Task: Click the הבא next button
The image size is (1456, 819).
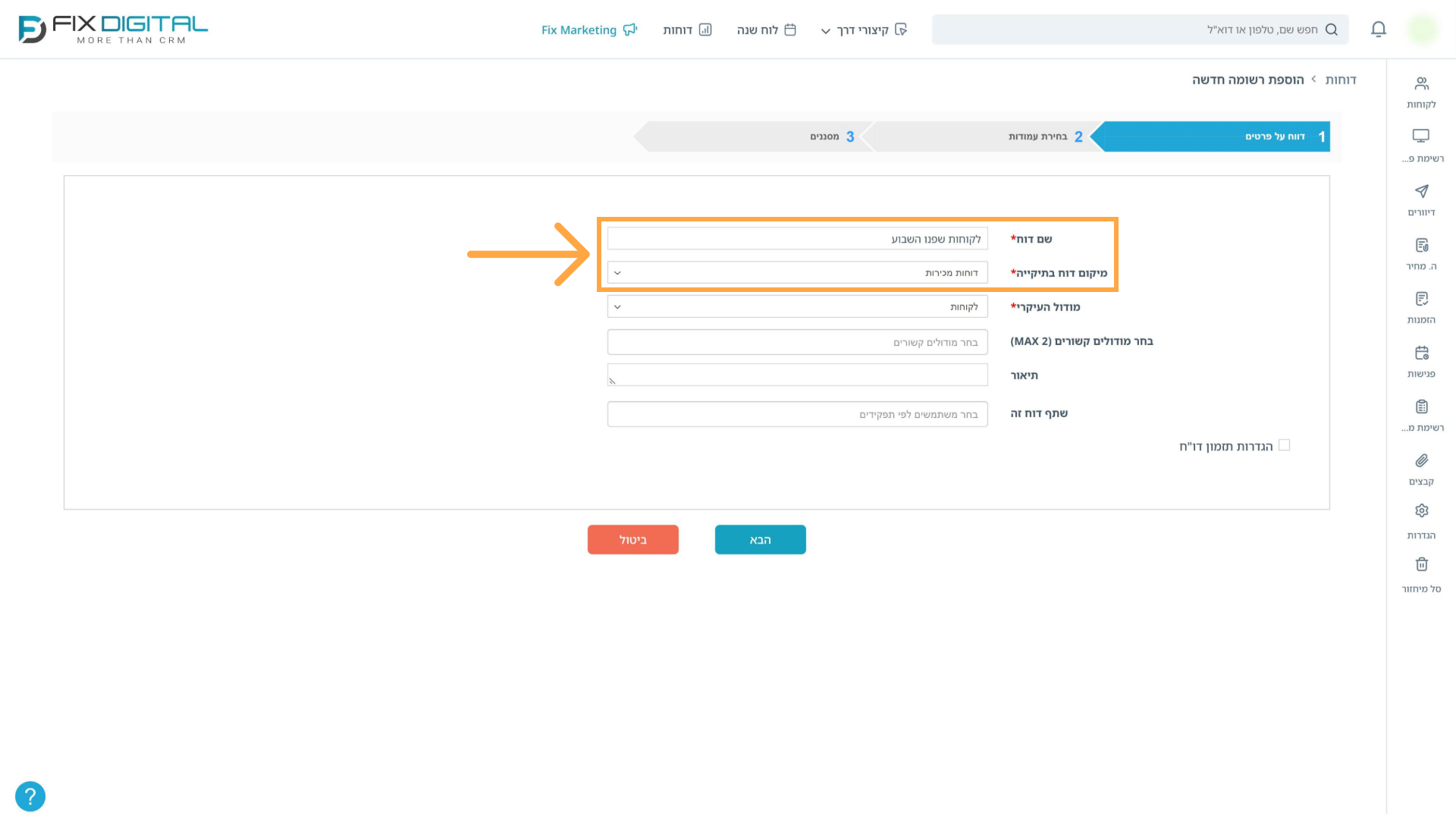Action: pyautogui.click(x=760, y=540)
